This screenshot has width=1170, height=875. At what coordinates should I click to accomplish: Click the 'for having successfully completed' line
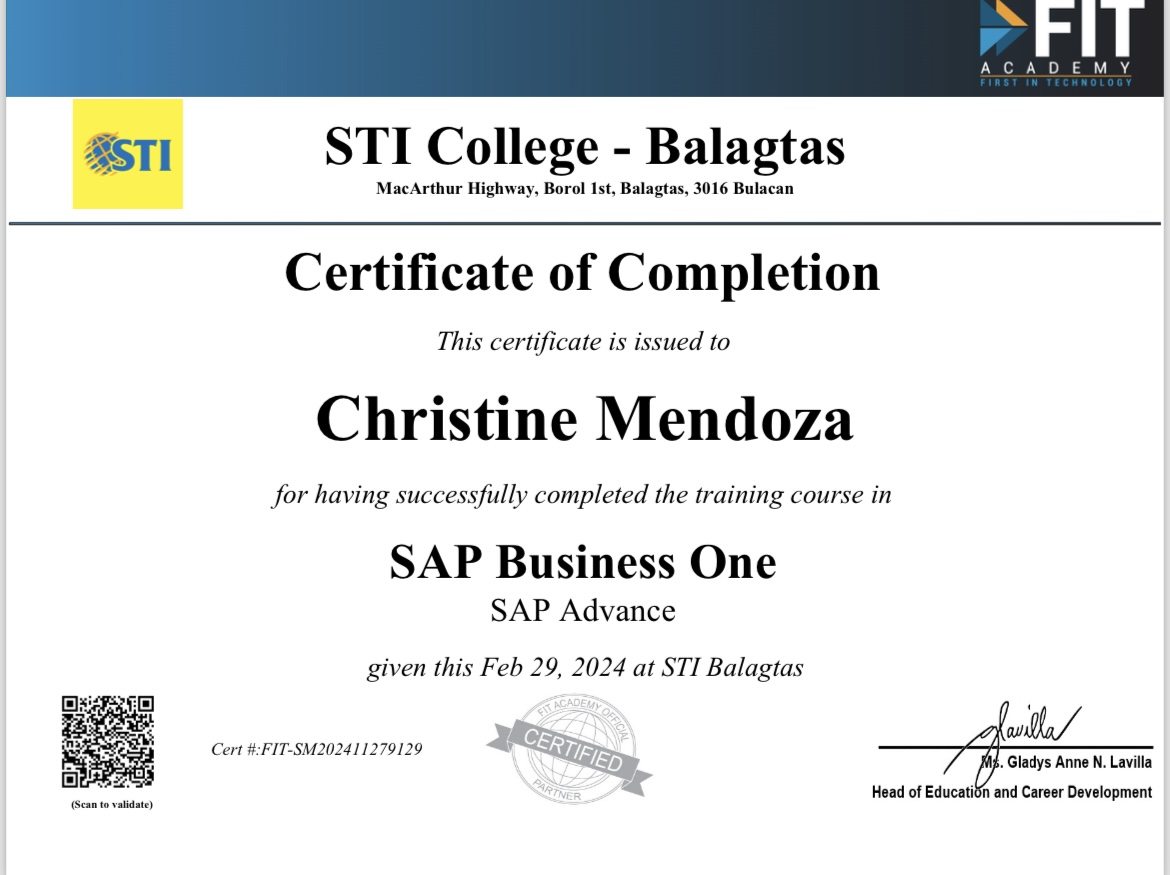pos(583,495)
